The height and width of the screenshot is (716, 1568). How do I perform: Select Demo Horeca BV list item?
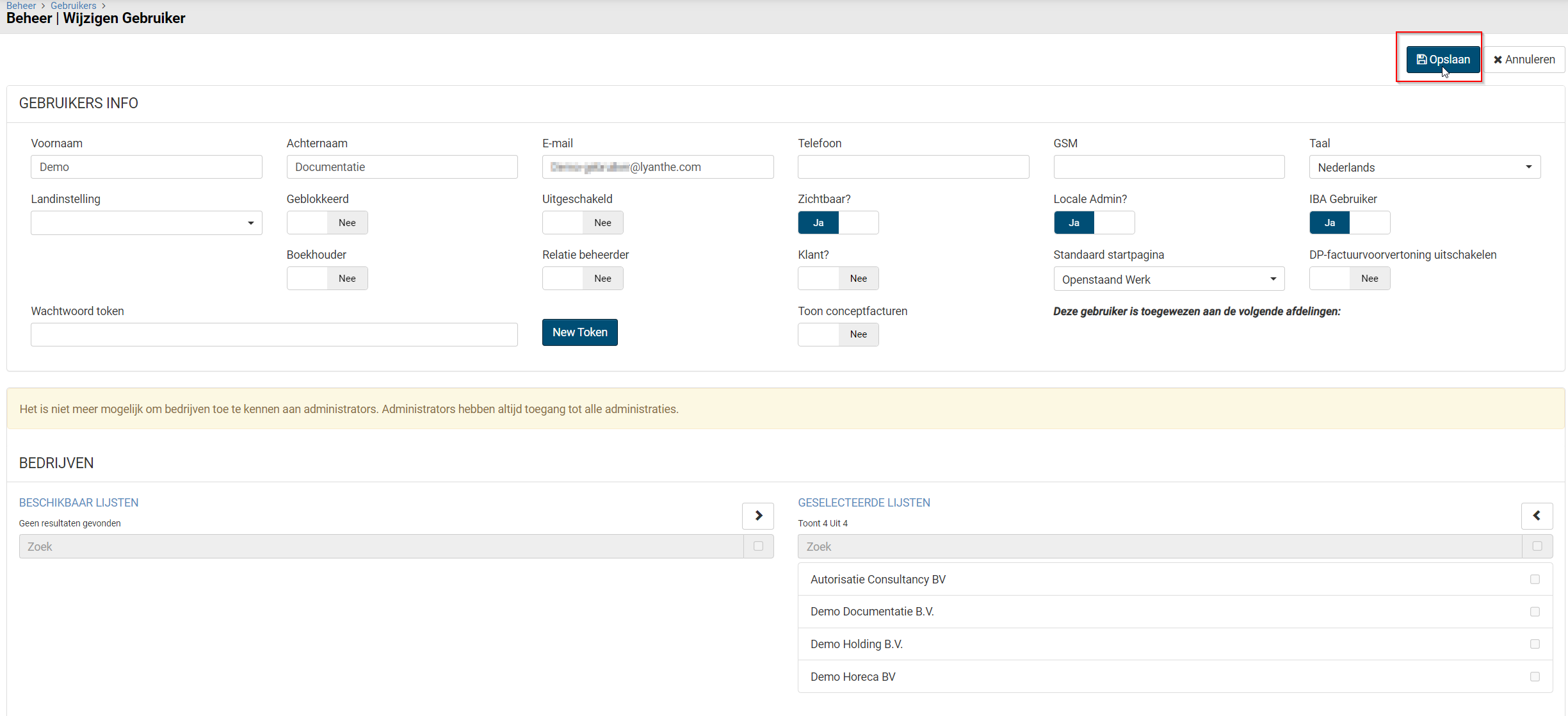tap(853, 677)
